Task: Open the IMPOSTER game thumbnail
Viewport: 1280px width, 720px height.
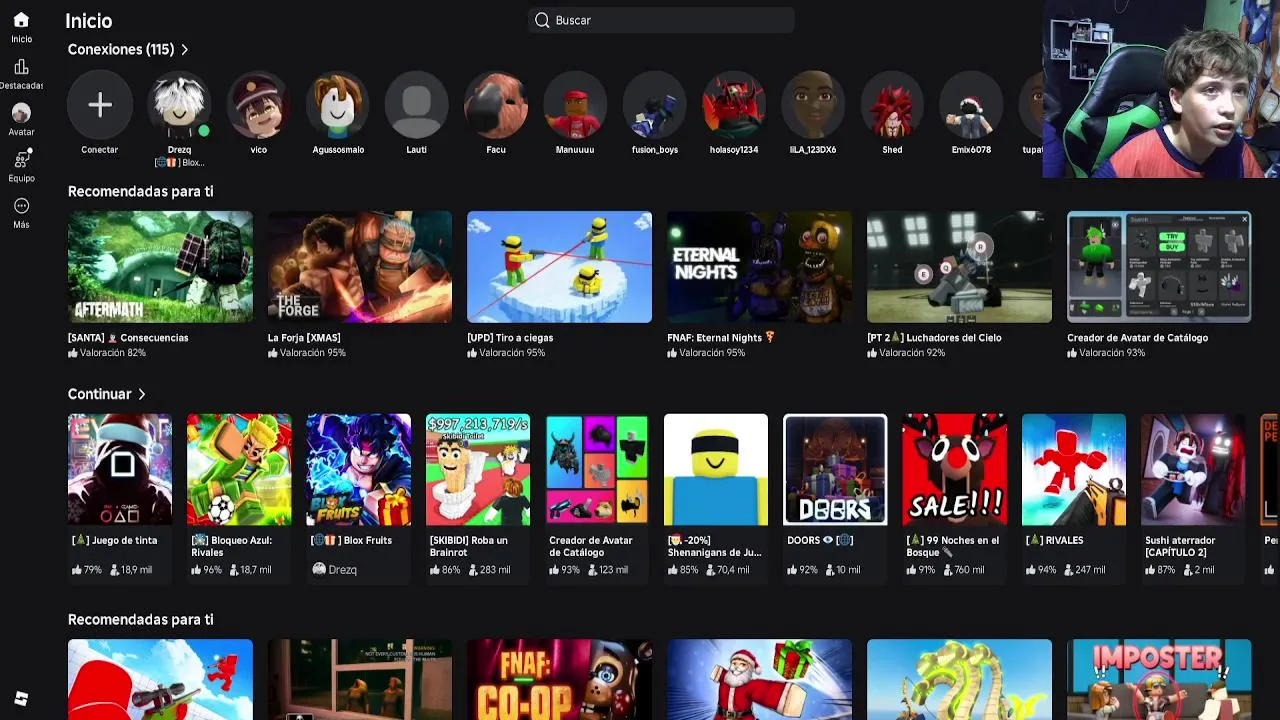Action: (1159, 679)
